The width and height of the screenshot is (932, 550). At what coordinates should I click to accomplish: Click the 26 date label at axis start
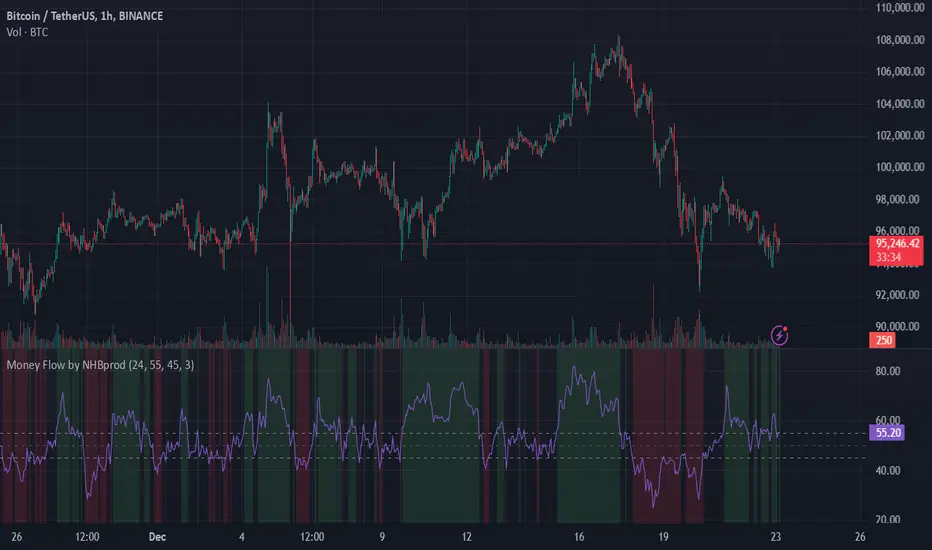pyautogui.click(x=17, y=537)
